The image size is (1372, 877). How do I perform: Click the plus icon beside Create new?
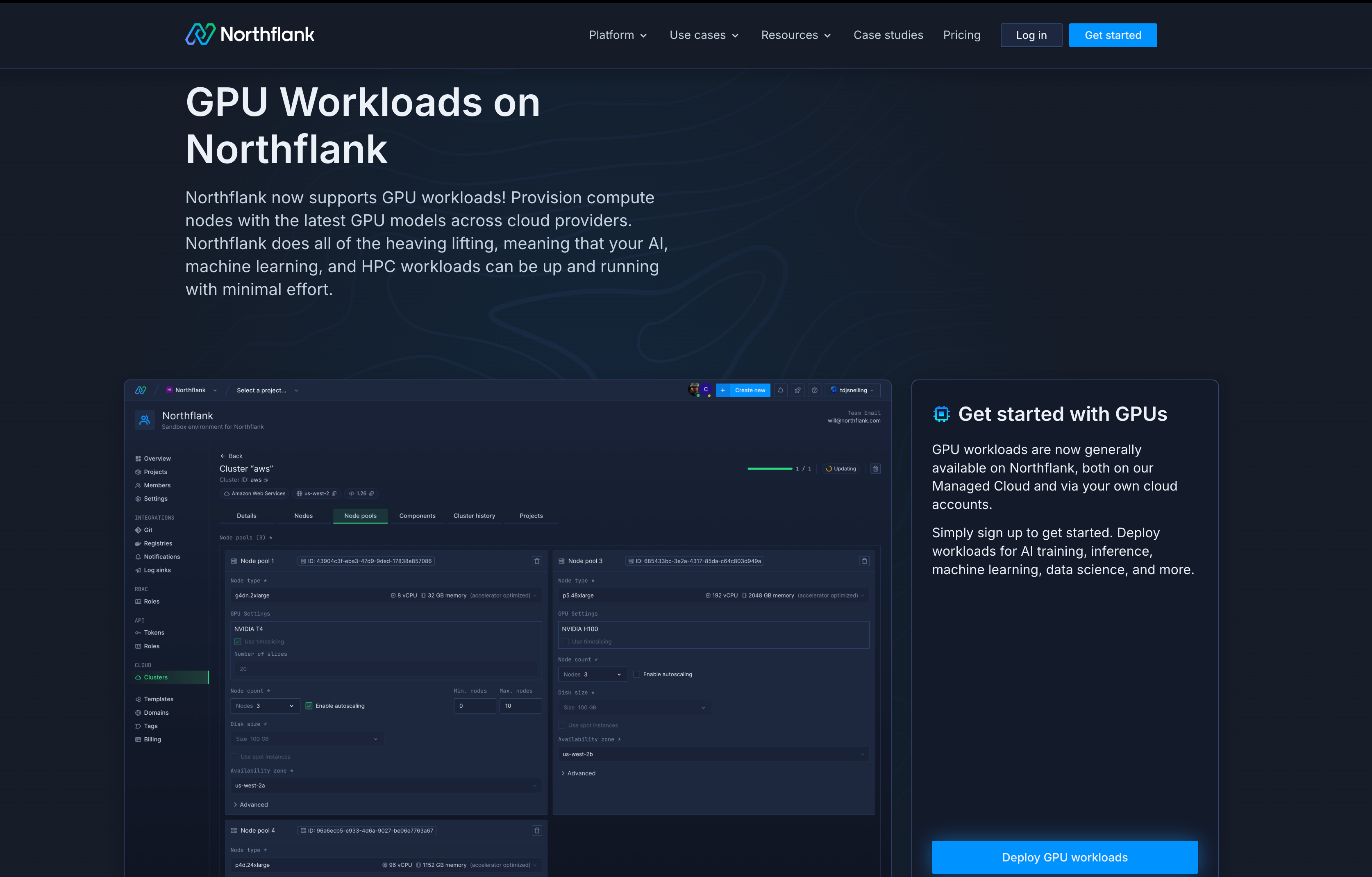[722, 391]
